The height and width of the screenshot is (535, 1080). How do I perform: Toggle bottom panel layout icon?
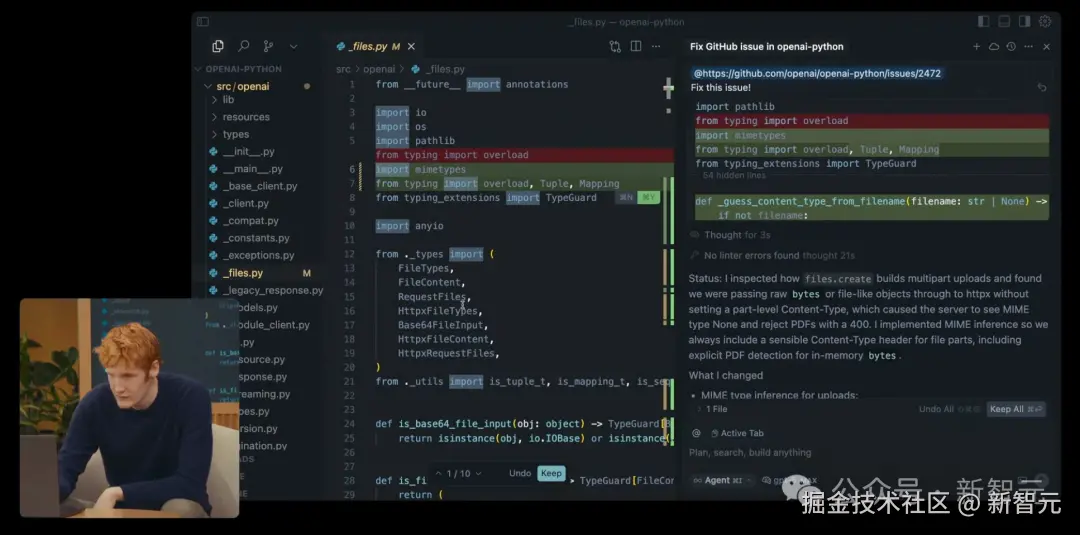coord(1004,21)
